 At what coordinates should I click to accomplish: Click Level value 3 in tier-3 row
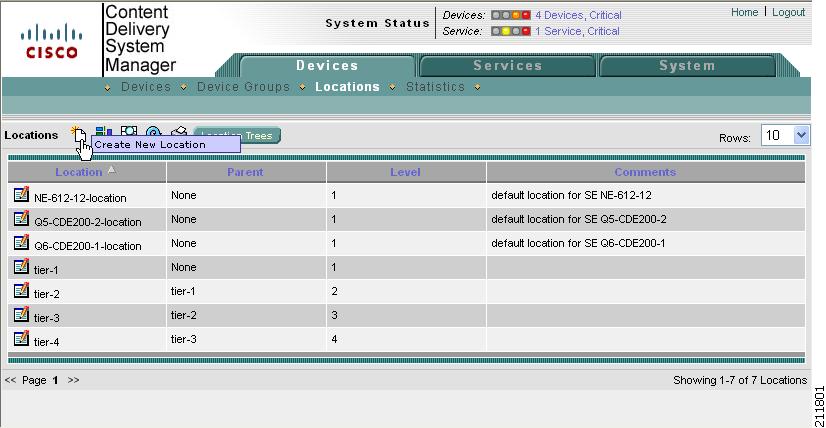pyautogui.click(x=334, y=315)
